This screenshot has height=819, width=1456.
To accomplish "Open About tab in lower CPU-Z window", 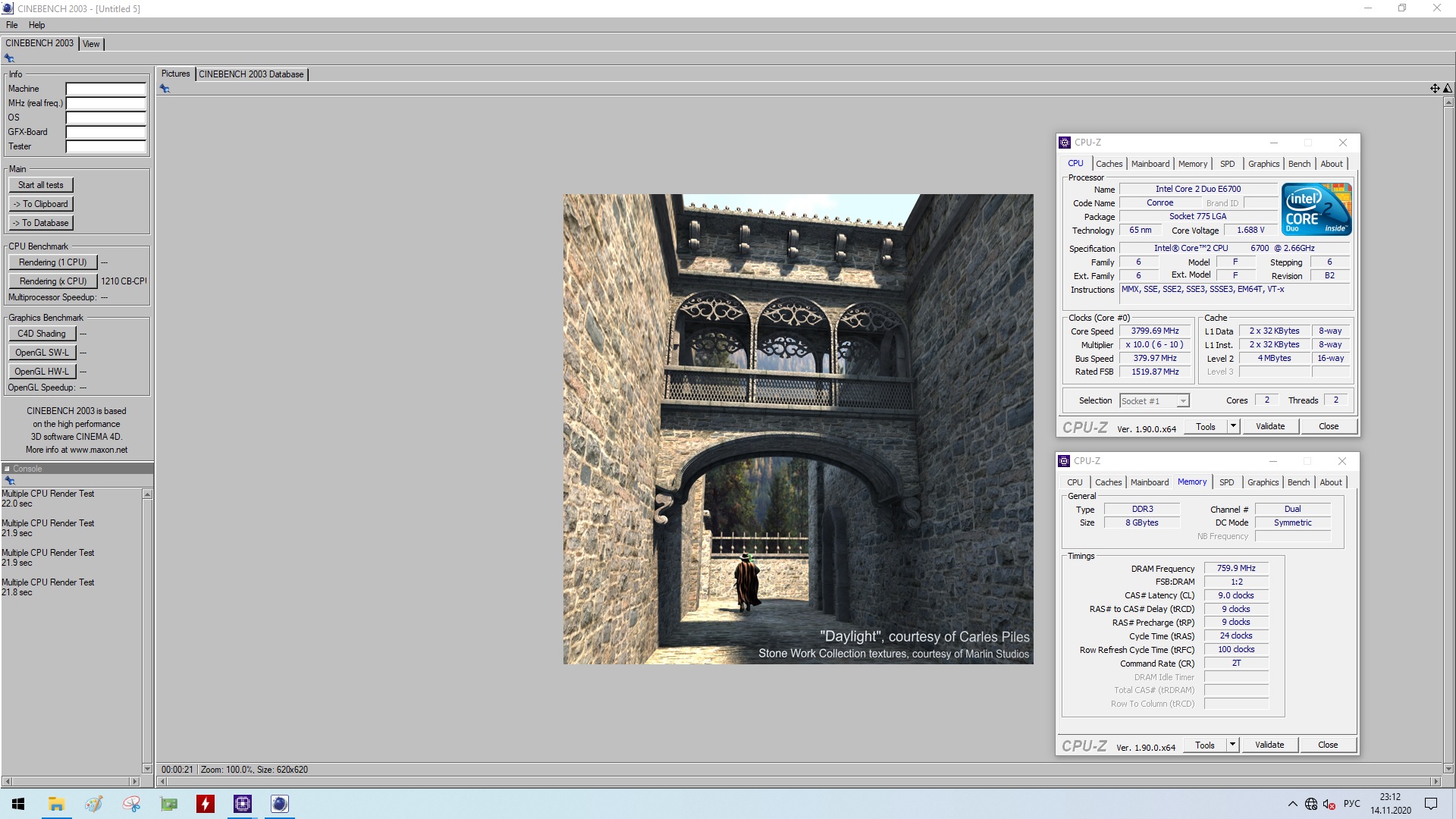I will click(x=1331, y=482).
